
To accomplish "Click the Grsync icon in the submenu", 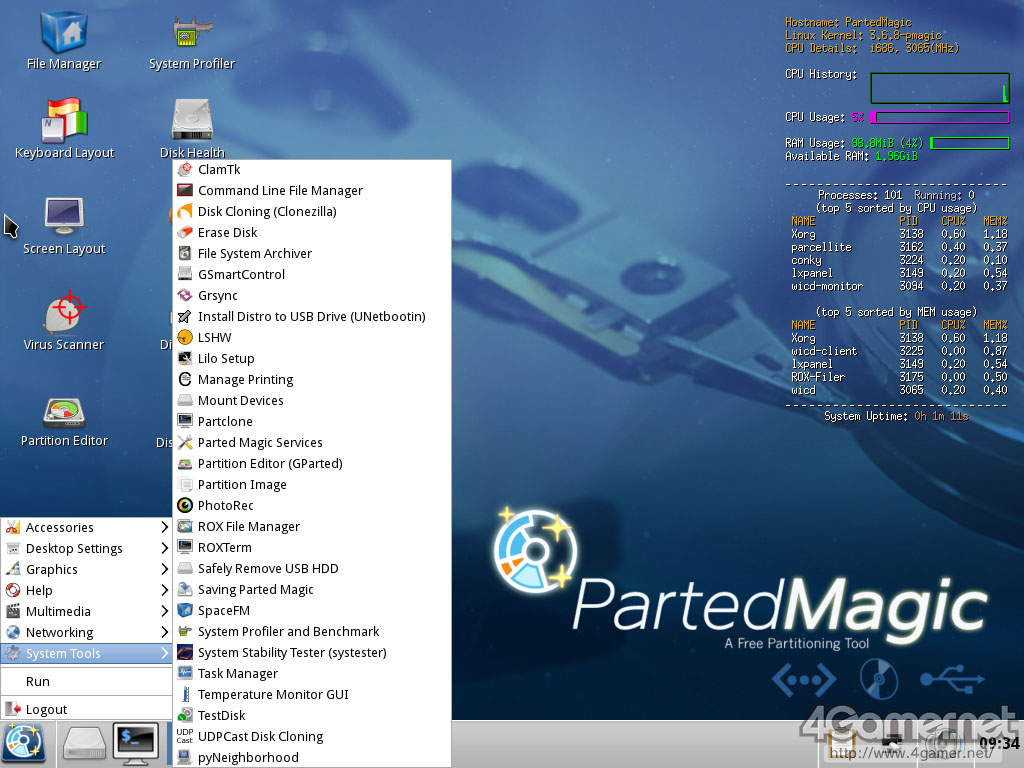I will point(185,295).
